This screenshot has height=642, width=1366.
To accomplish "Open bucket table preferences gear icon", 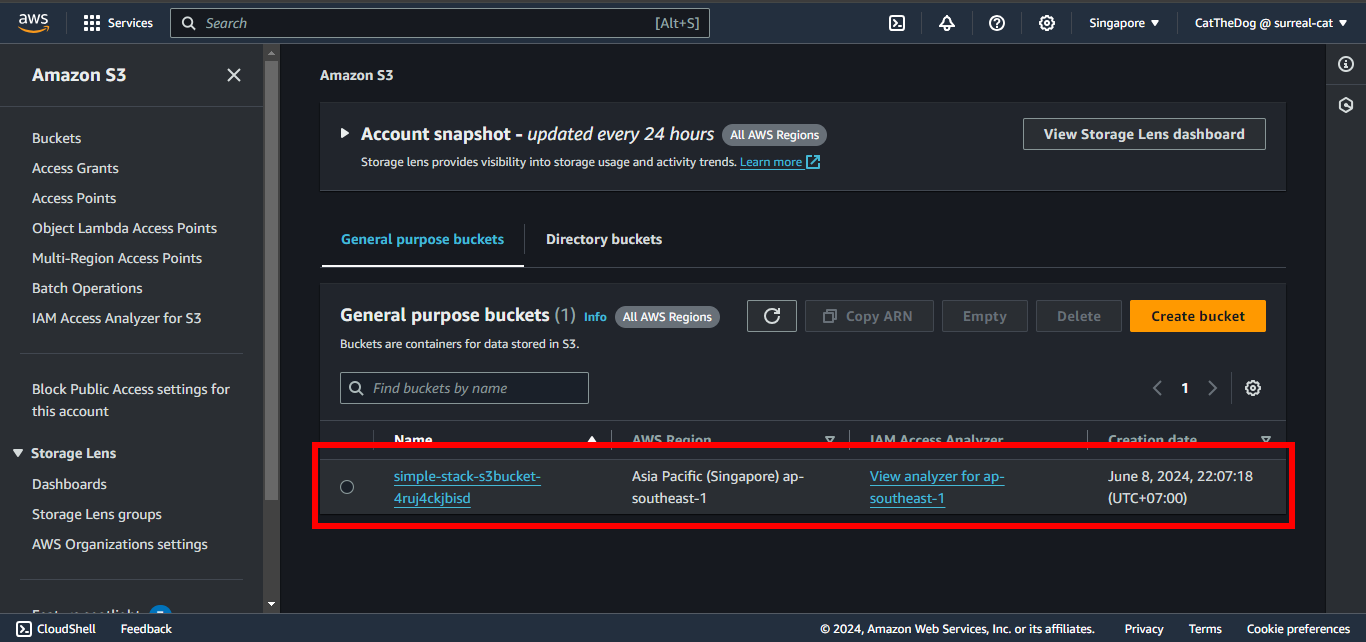I will 1253,388.
